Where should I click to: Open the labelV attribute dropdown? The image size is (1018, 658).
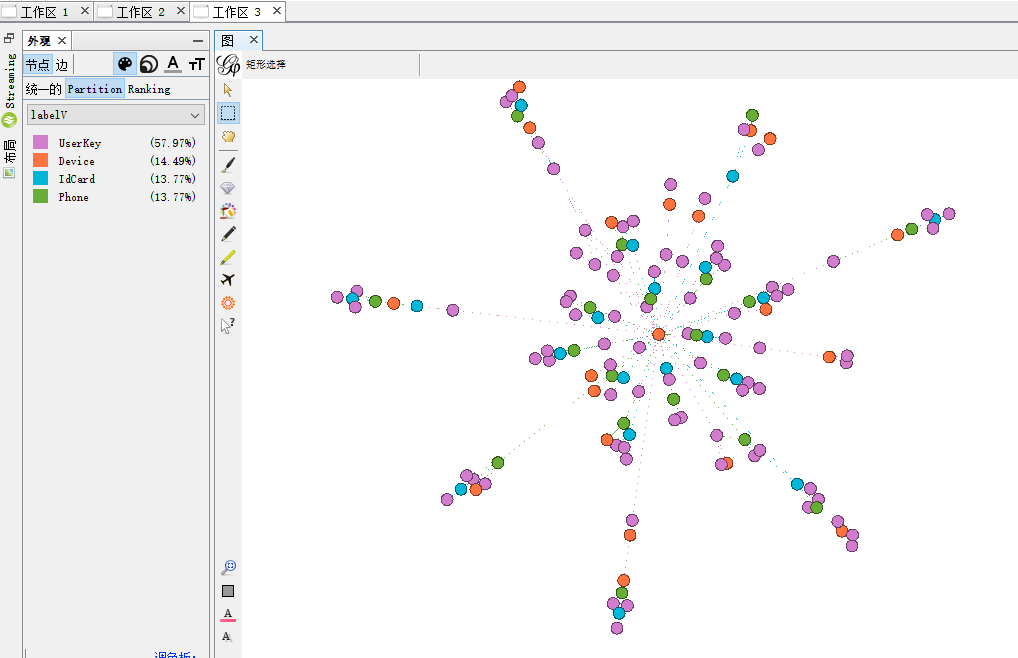(x=116, y=115)
